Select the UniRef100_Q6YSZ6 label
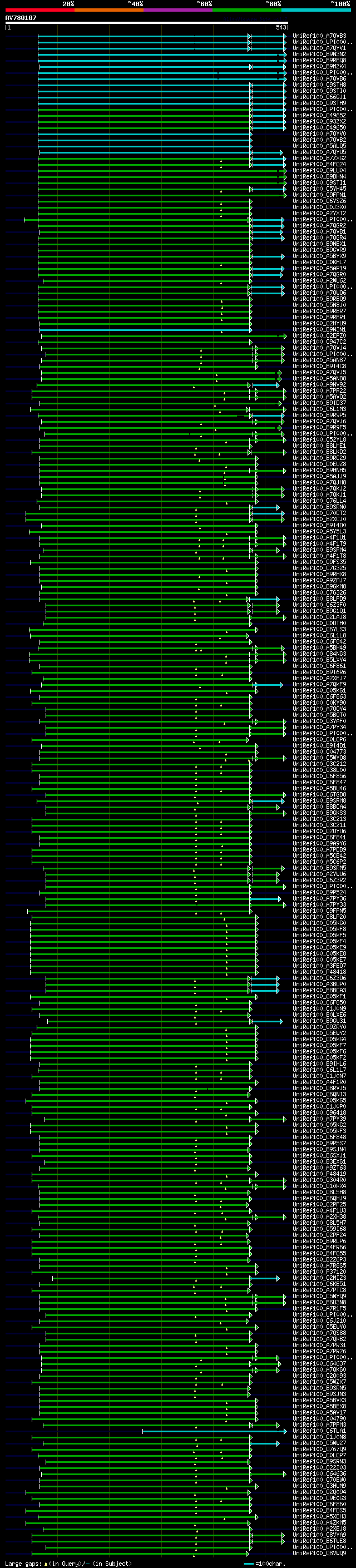Image resolution: width=356 pixels, height=1568 pixels. (319, 201)
